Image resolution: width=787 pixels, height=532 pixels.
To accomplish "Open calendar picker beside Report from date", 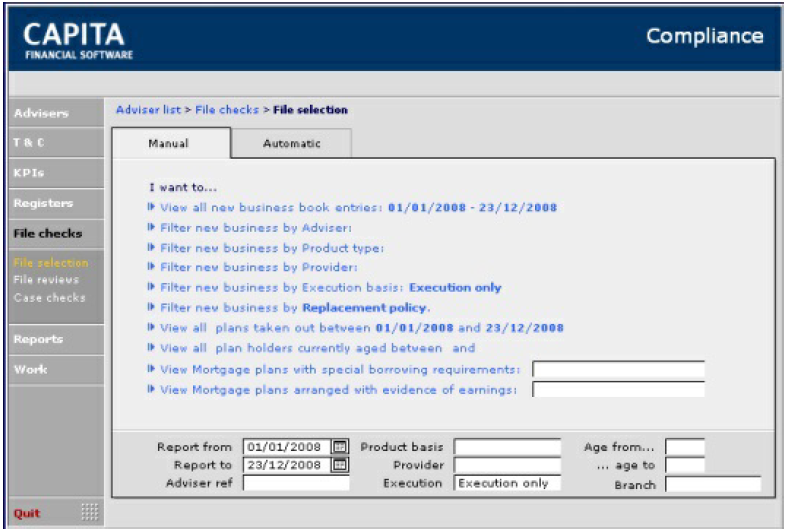I will 340,446.
